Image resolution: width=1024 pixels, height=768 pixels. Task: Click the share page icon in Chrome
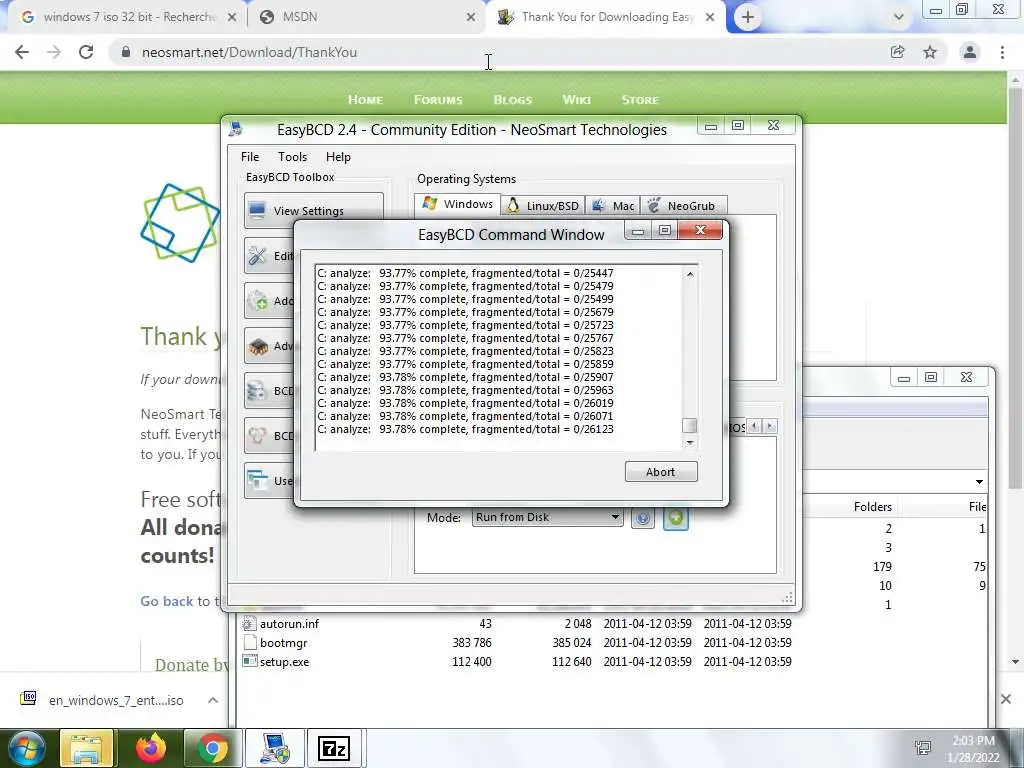[898, 52]
